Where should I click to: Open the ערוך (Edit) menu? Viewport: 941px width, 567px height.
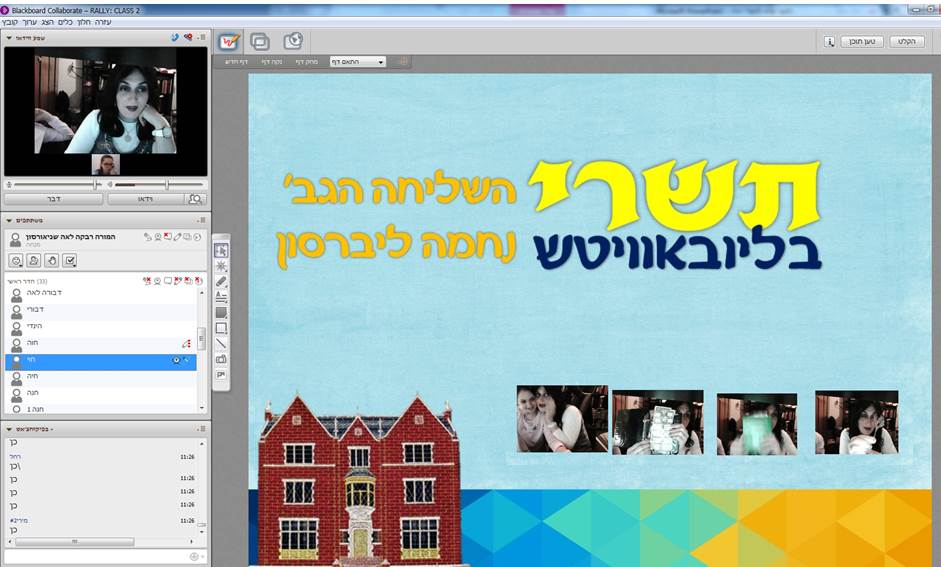30,22
